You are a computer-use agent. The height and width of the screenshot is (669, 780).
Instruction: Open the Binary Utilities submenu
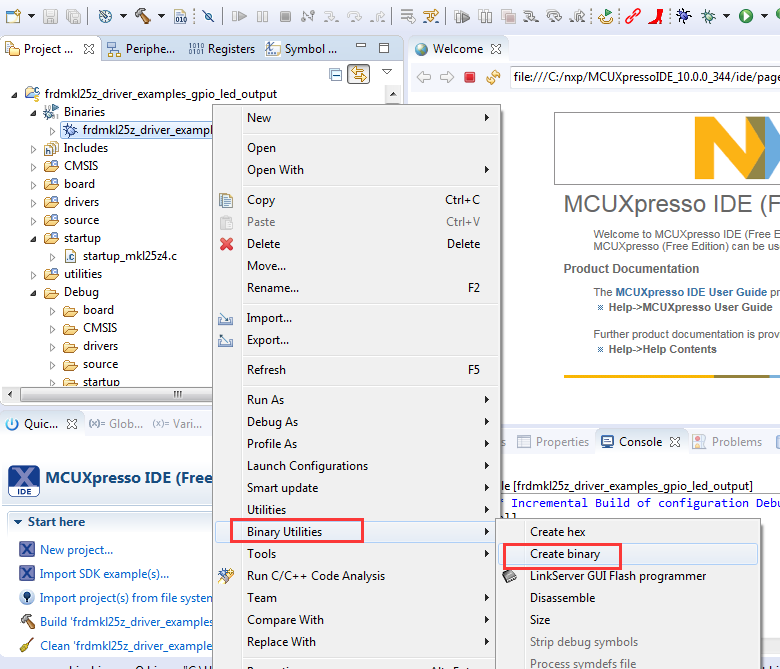tap(355, 532)
